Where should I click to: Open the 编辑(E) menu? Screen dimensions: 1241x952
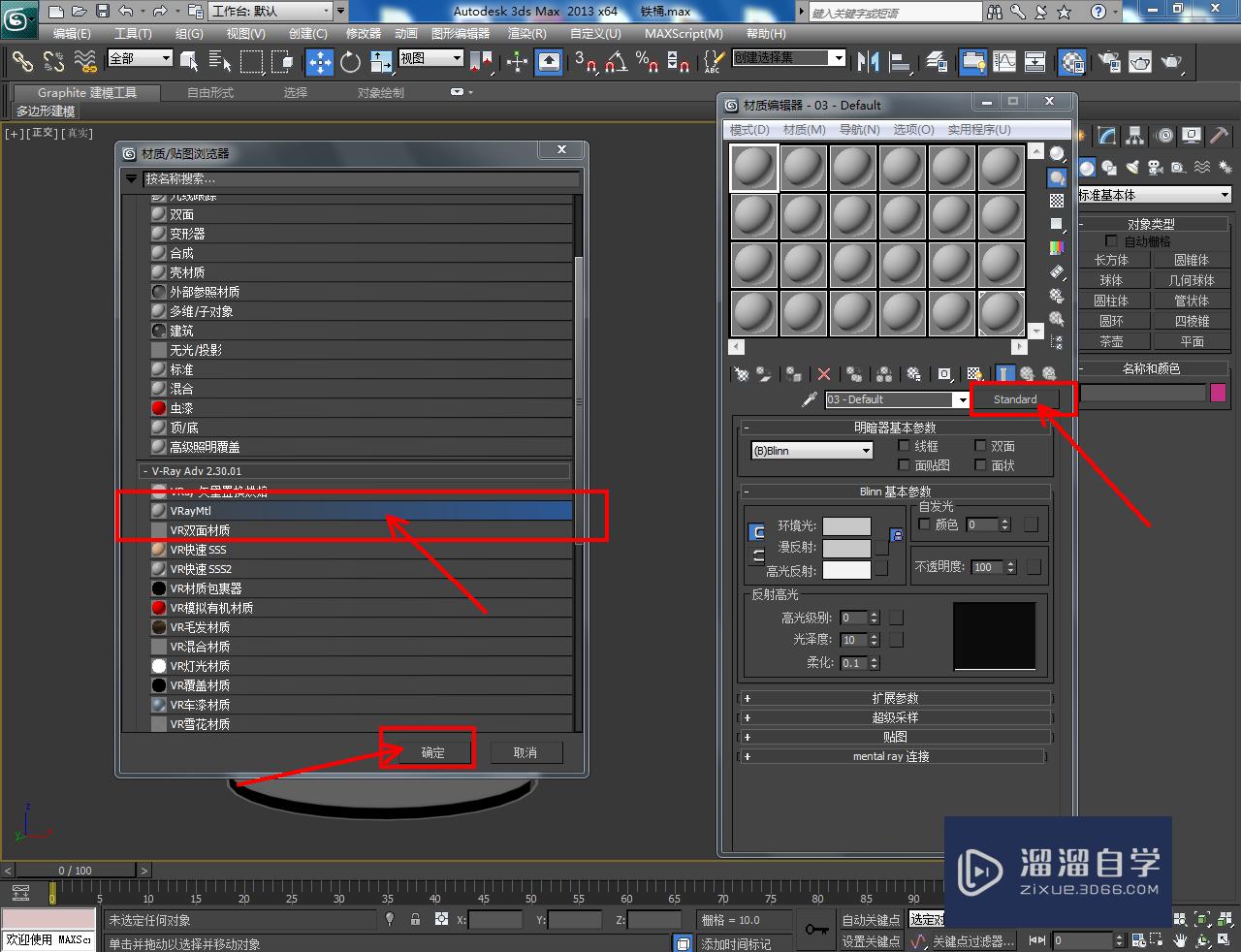(72, 33)
